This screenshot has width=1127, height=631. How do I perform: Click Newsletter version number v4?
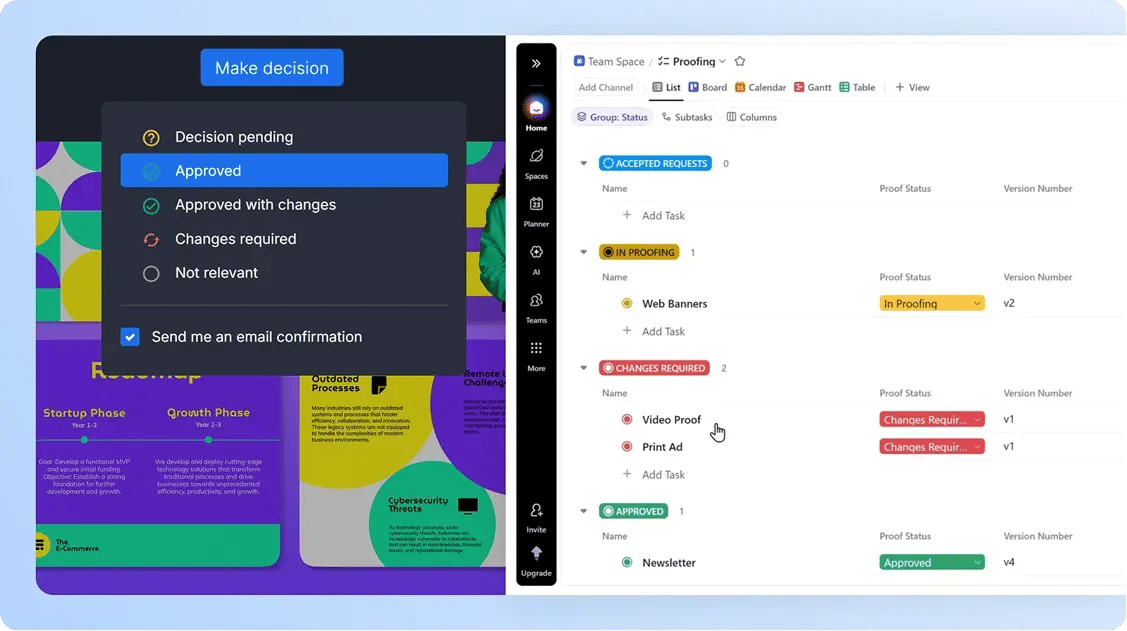point(1009,563)
